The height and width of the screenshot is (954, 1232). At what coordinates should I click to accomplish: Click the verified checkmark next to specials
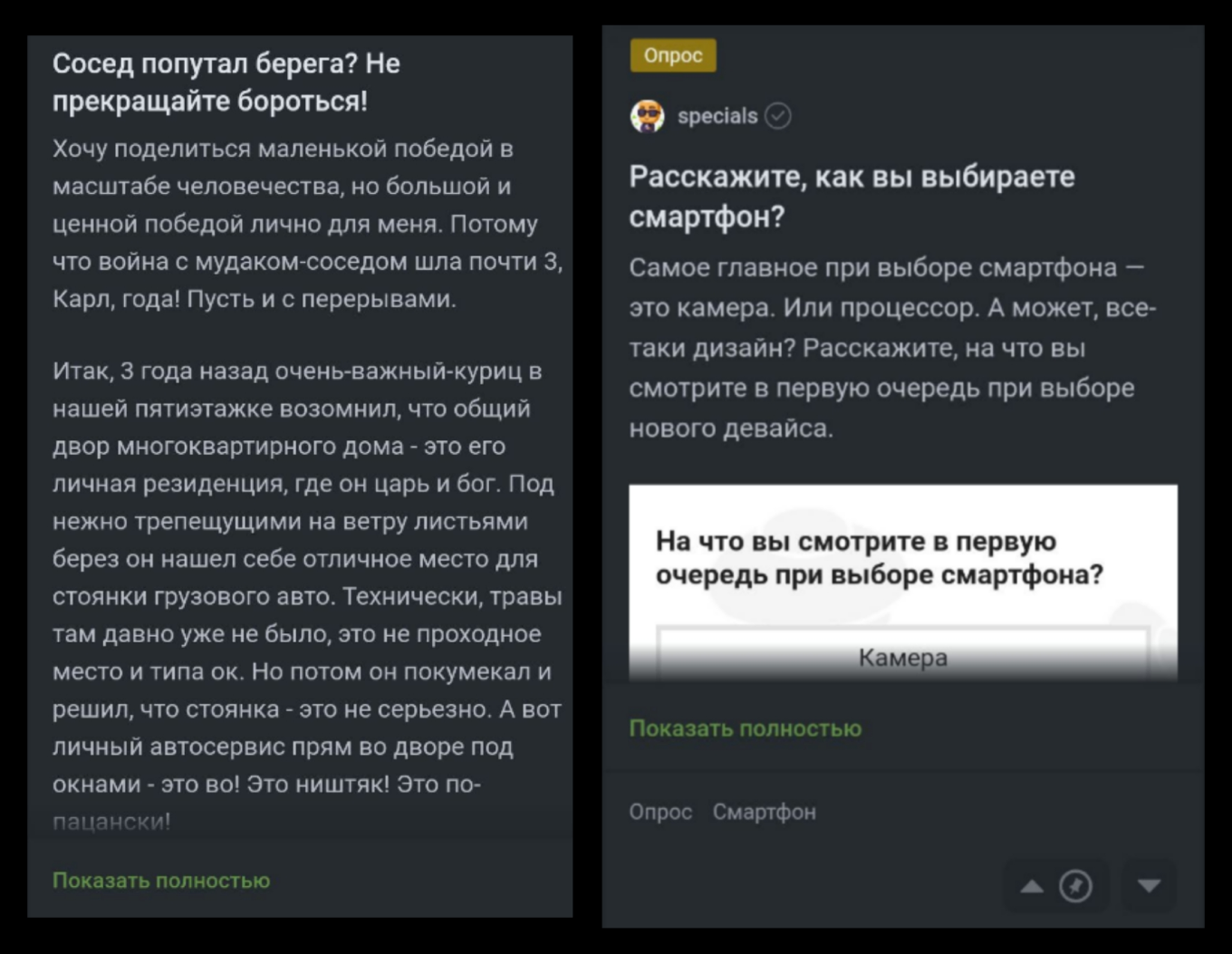(x=779, y=116)
